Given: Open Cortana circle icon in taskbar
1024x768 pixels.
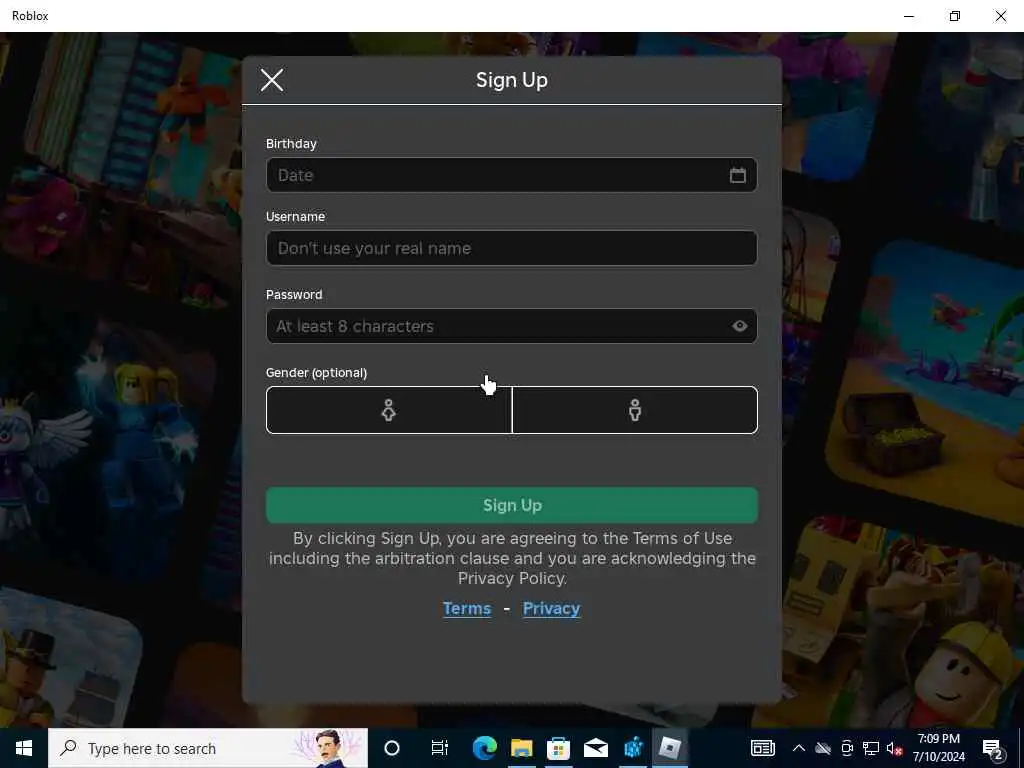Looking at the screenshot, I should point(392,748).
